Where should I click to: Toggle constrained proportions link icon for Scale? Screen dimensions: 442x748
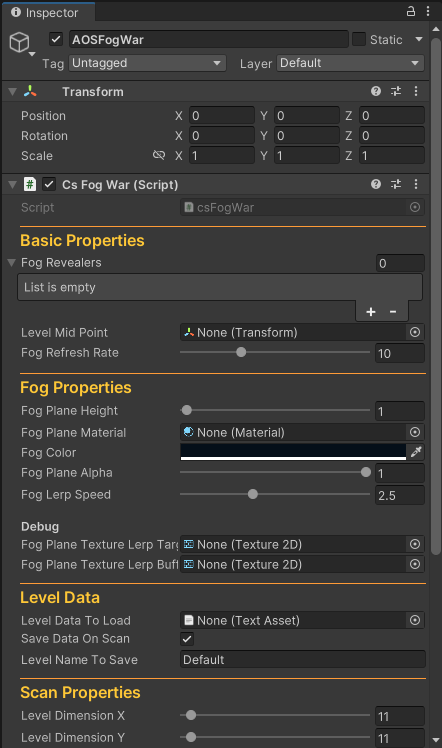pyautogui.click(x=159, y=155)
